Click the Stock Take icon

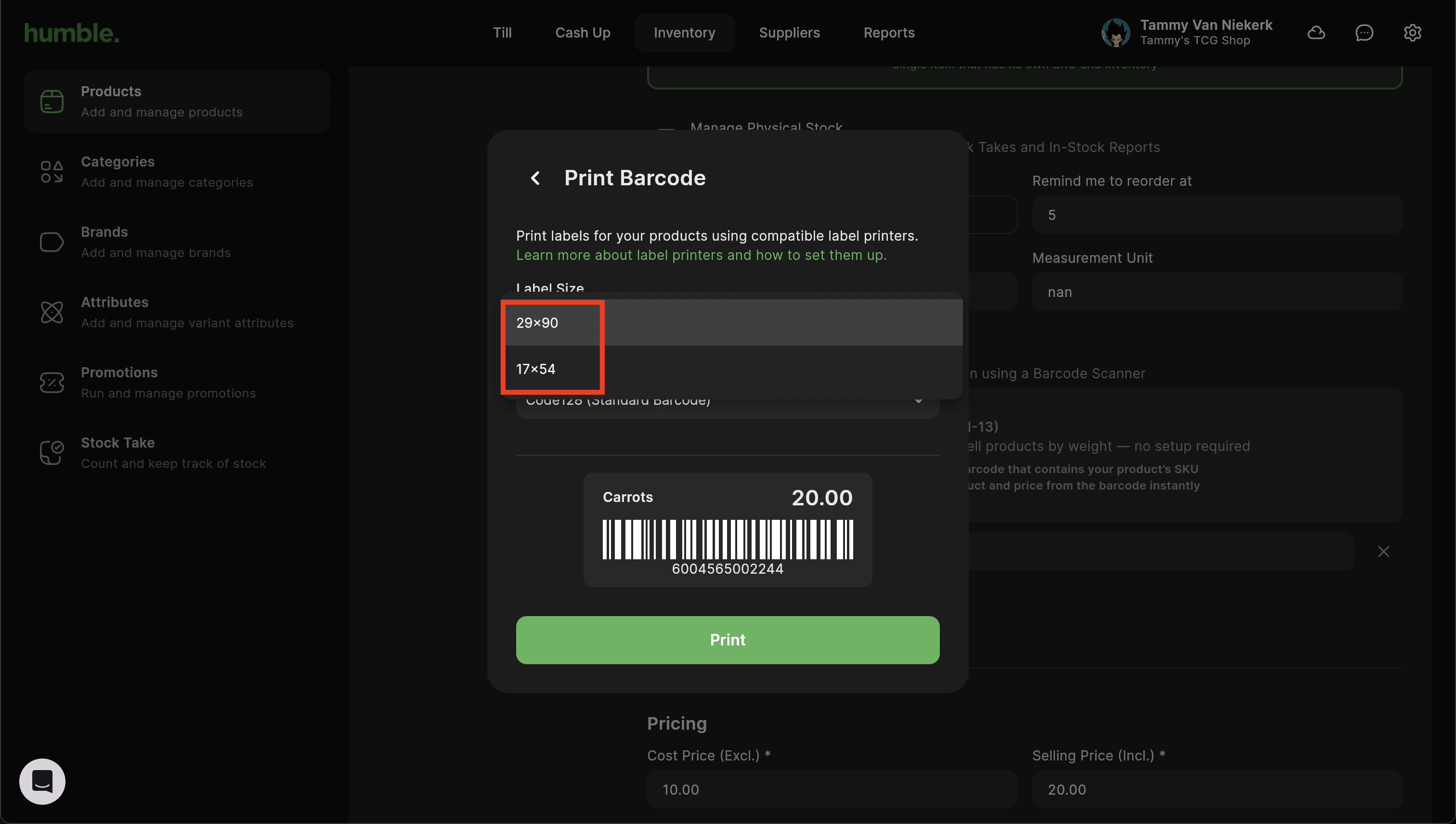click(52, 453)
